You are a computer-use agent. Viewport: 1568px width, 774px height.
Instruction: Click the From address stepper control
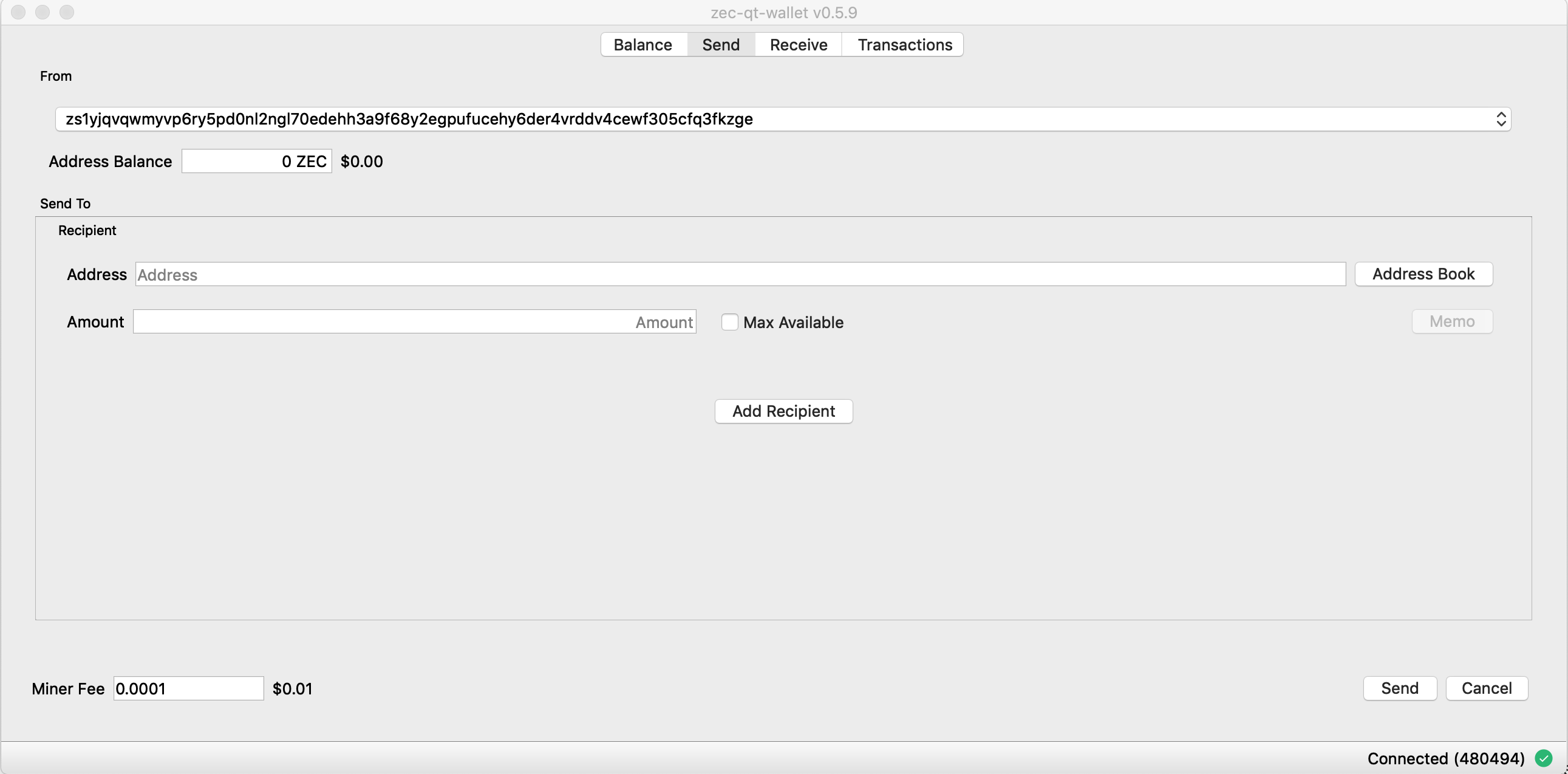[1501, 119]
